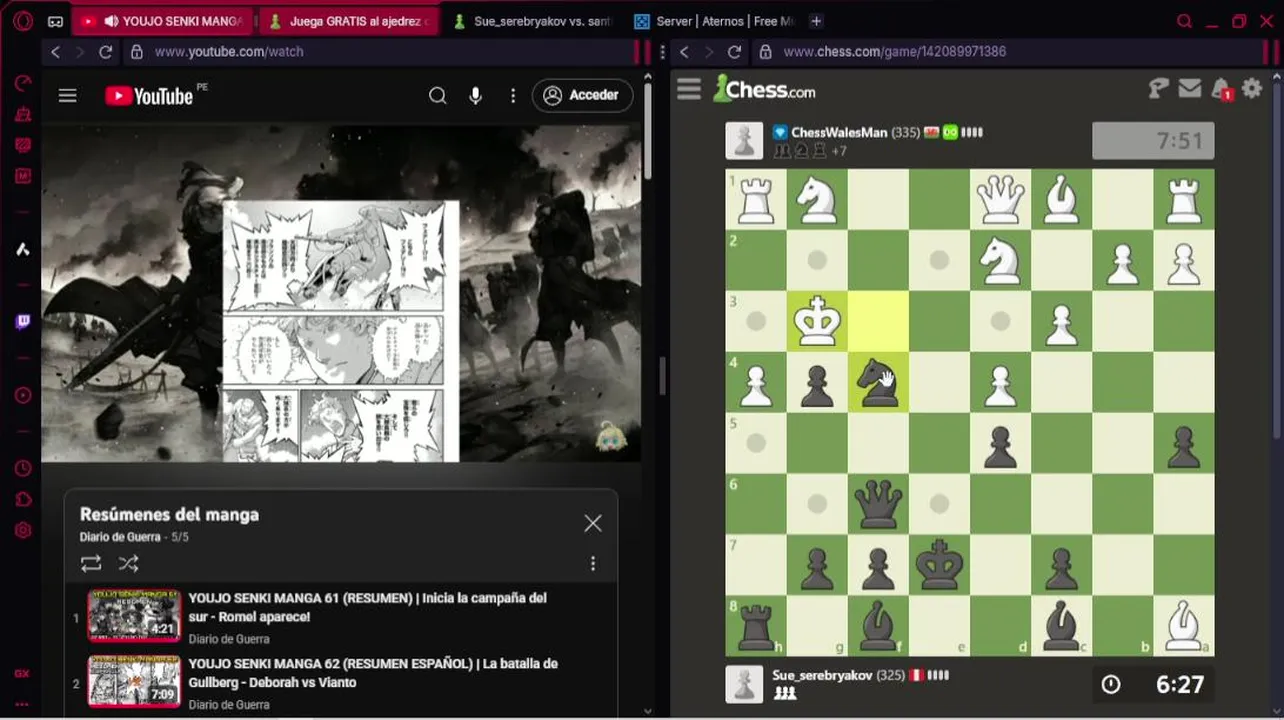Screen dimensions: 1284x720
Task: Click the black queen on row 6
Action: click(878, 504)
